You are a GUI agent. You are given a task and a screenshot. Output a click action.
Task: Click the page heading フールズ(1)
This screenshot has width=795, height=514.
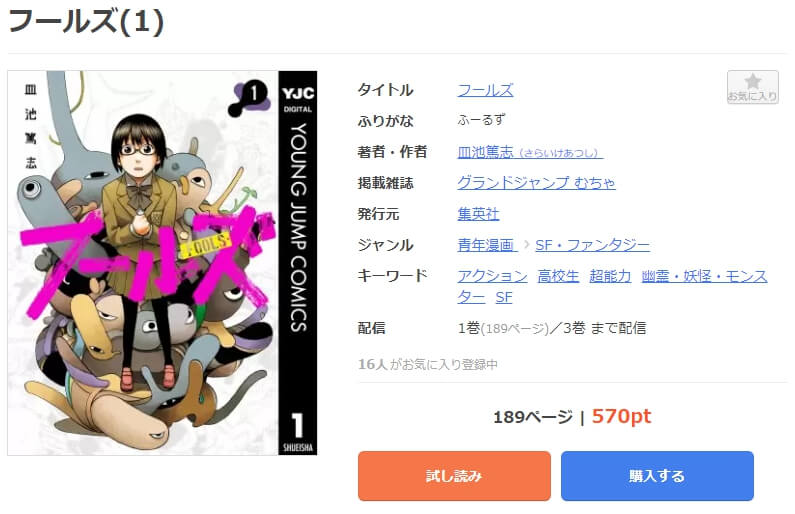click(86, 22)
